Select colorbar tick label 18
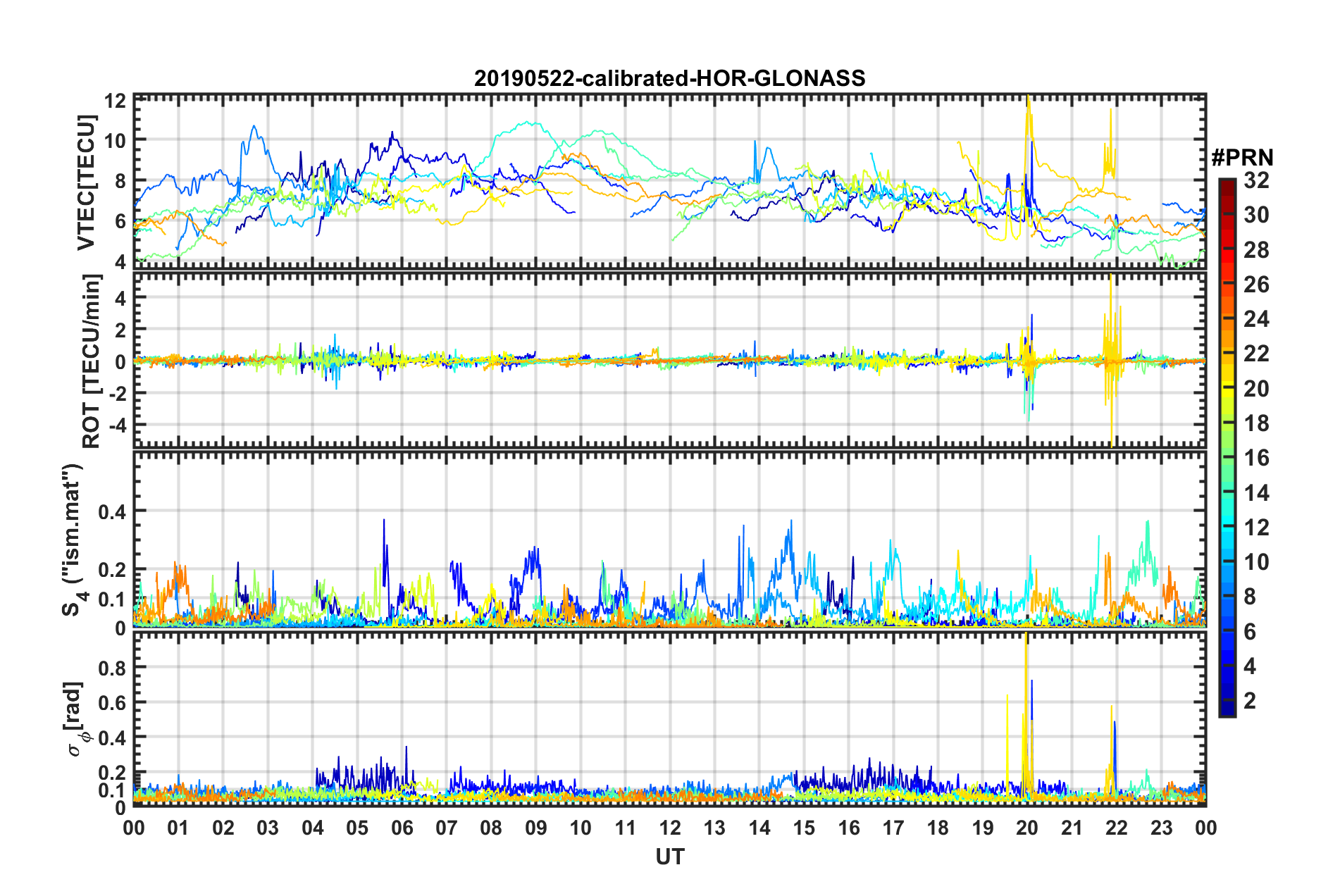1340x896 pixels. coord(1256,423)
